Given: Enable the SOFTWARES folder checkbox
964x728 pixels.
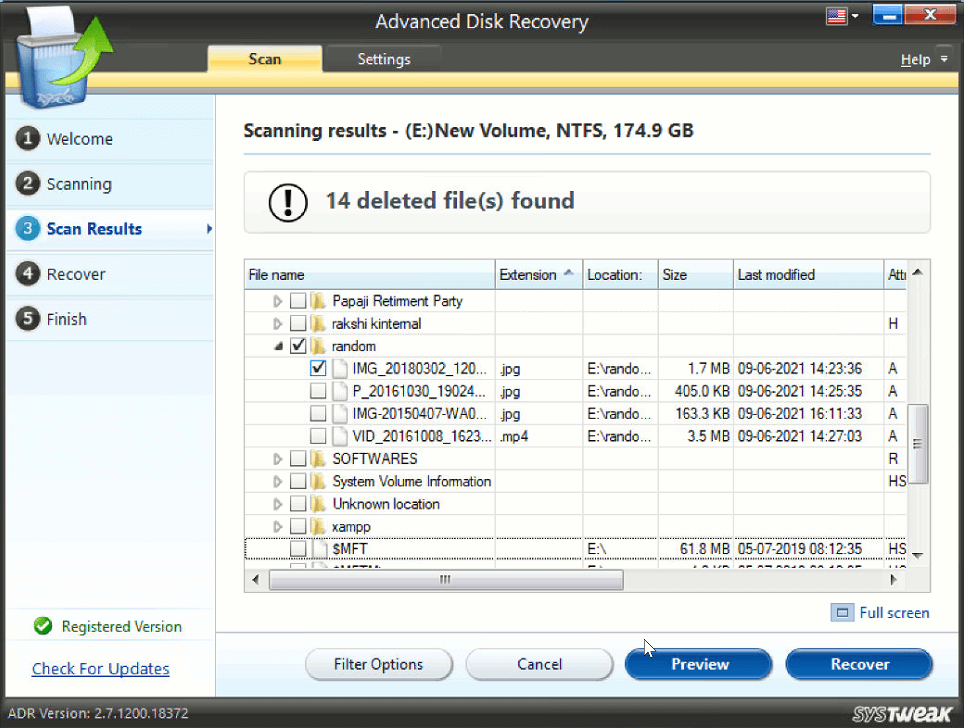Looking at the screenshot, I should [x=297, y=458].
